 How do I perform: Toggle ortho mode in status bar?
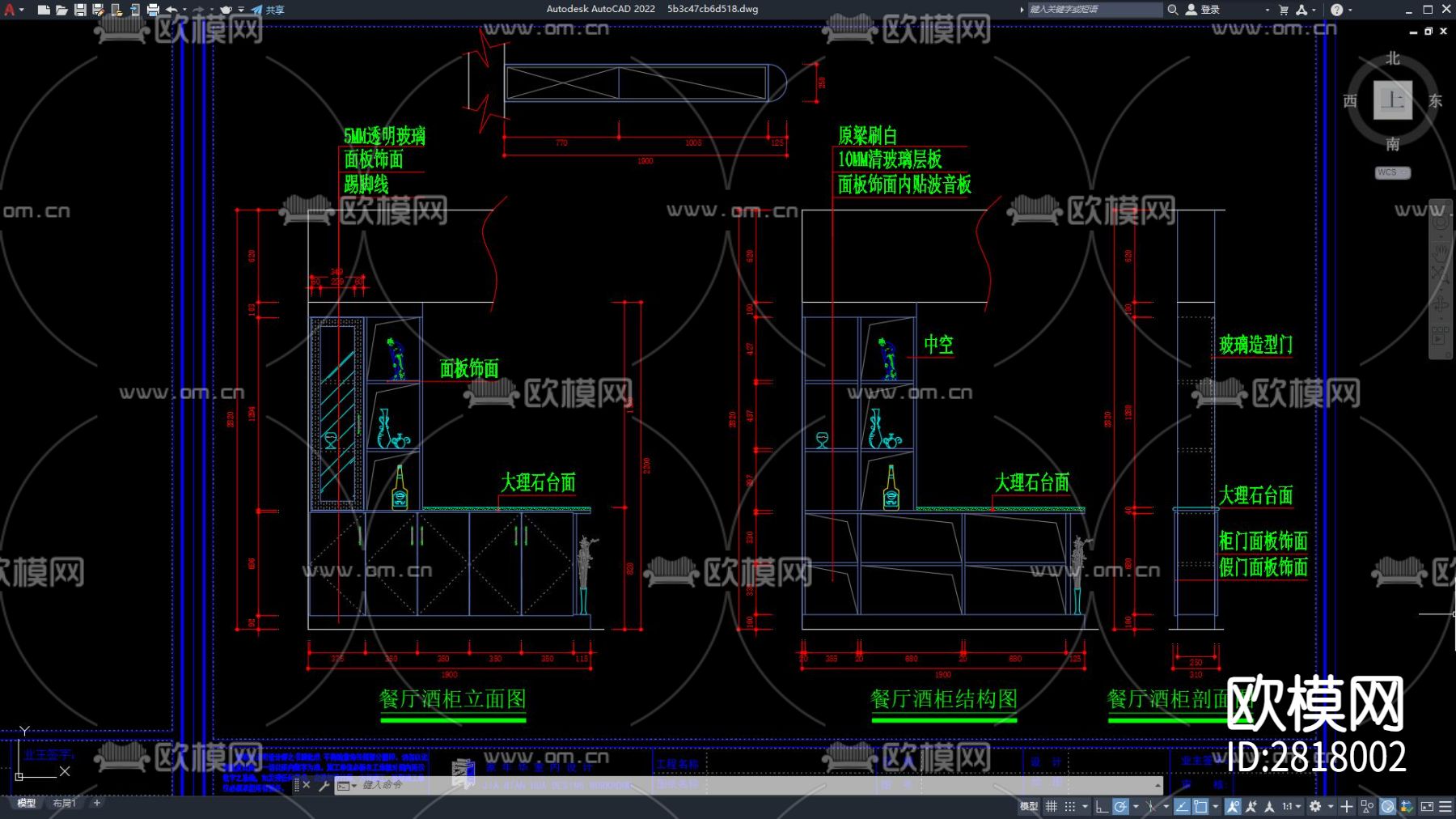point(1102,806)
